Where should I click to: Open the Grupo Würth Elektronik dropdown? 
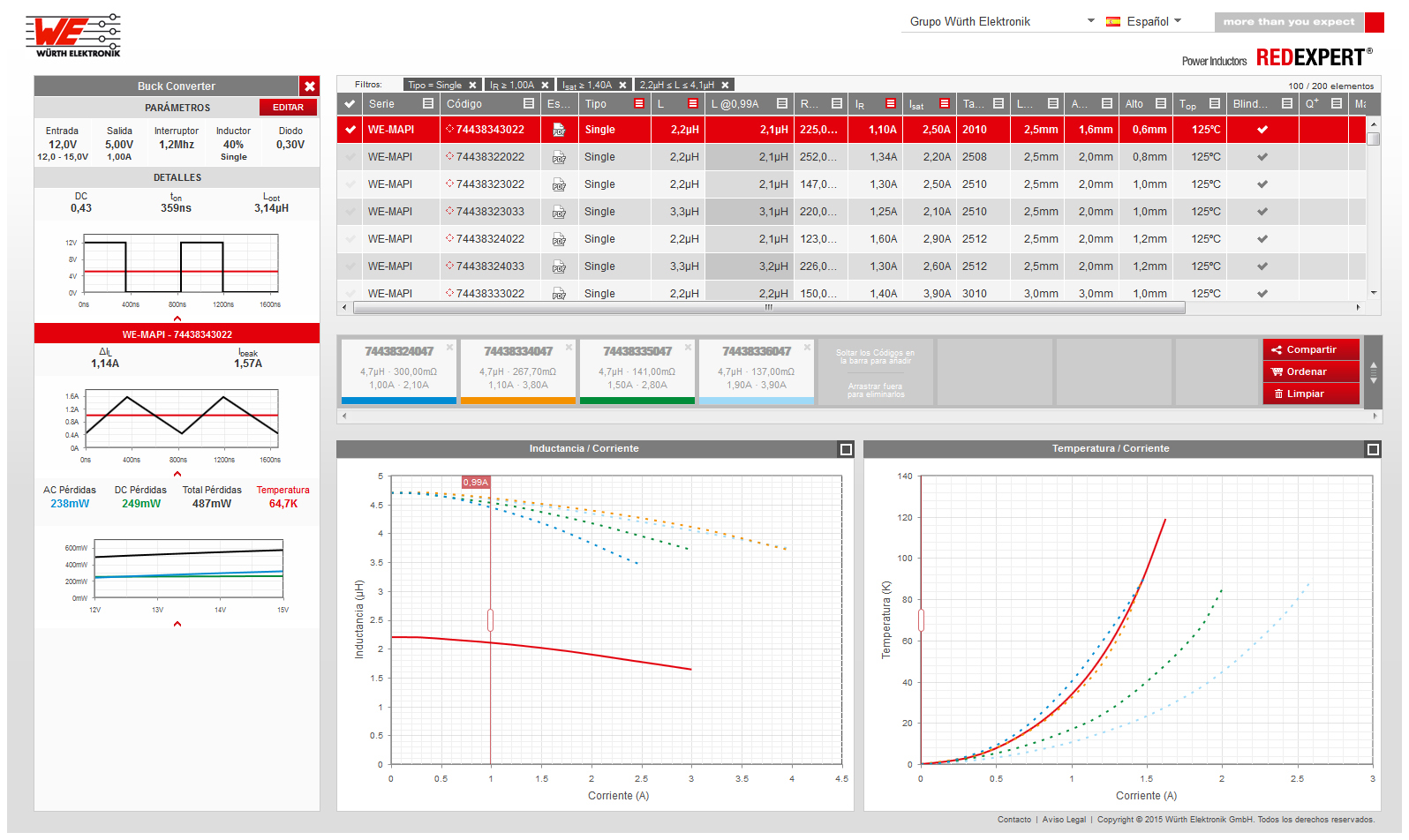click(x=1002, y=21)
